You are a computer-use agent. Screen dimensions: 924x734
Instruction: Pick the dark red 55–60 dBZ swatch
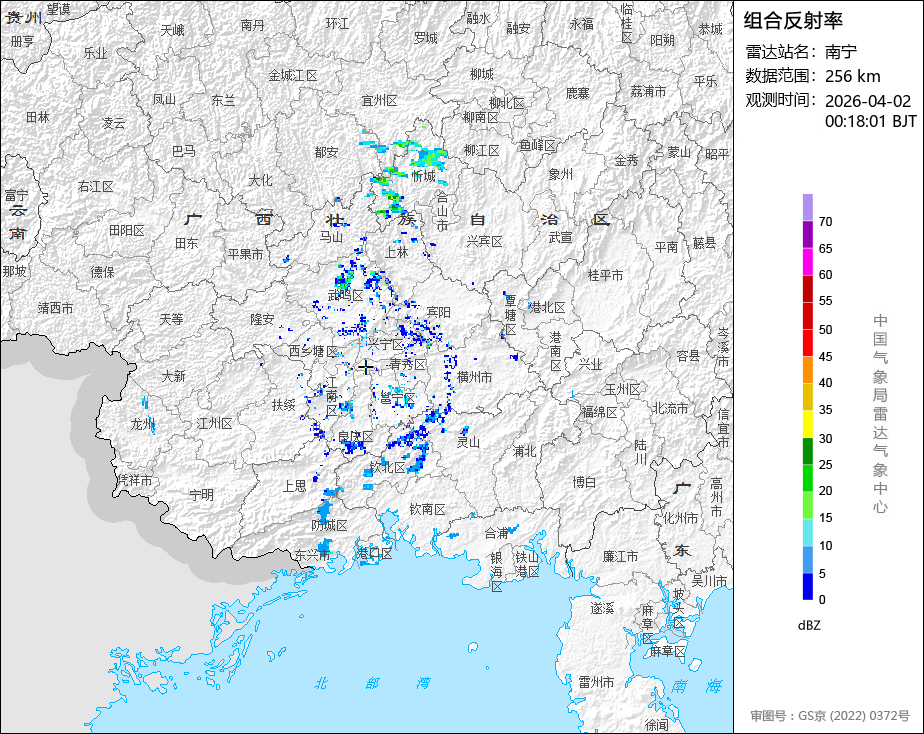point(808,289)
